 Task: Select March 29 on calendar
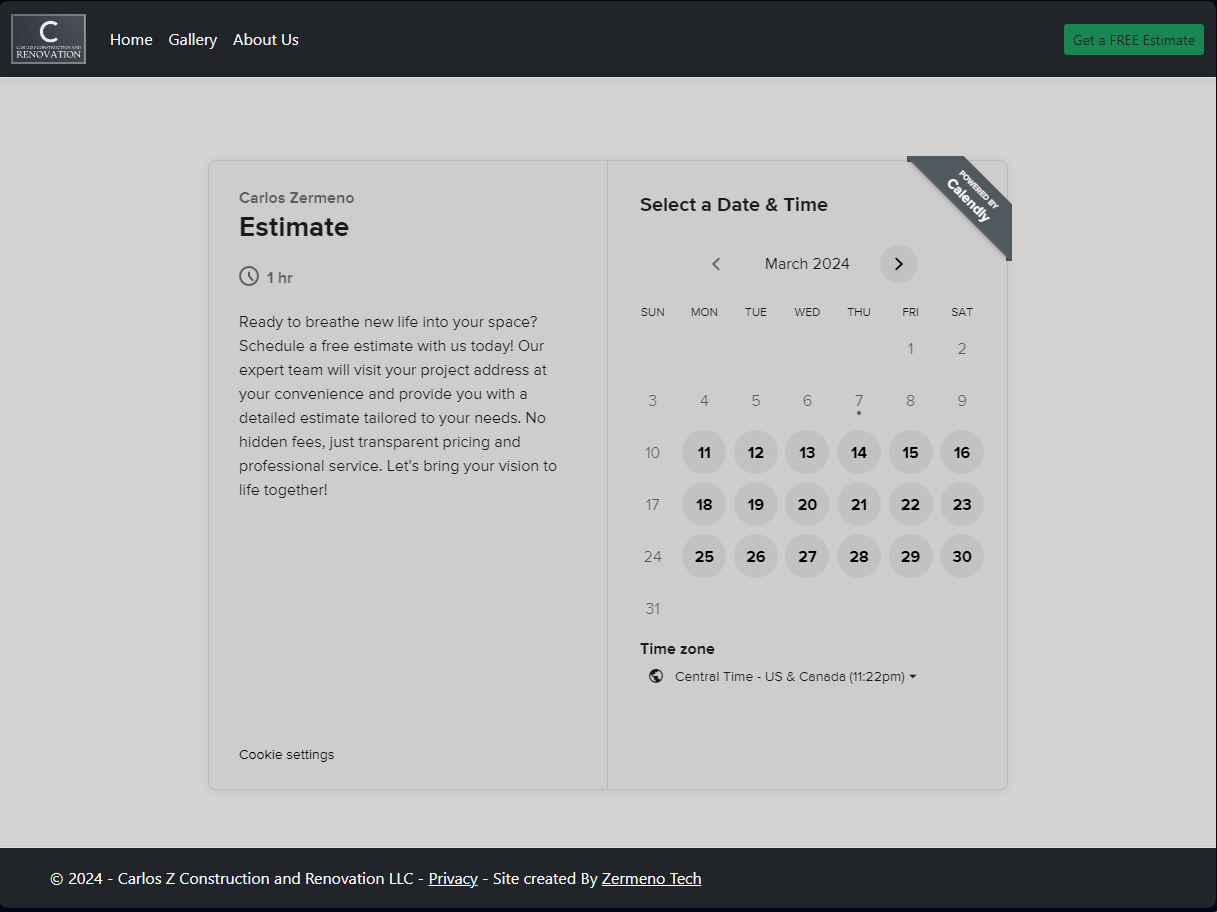(910, 557)
